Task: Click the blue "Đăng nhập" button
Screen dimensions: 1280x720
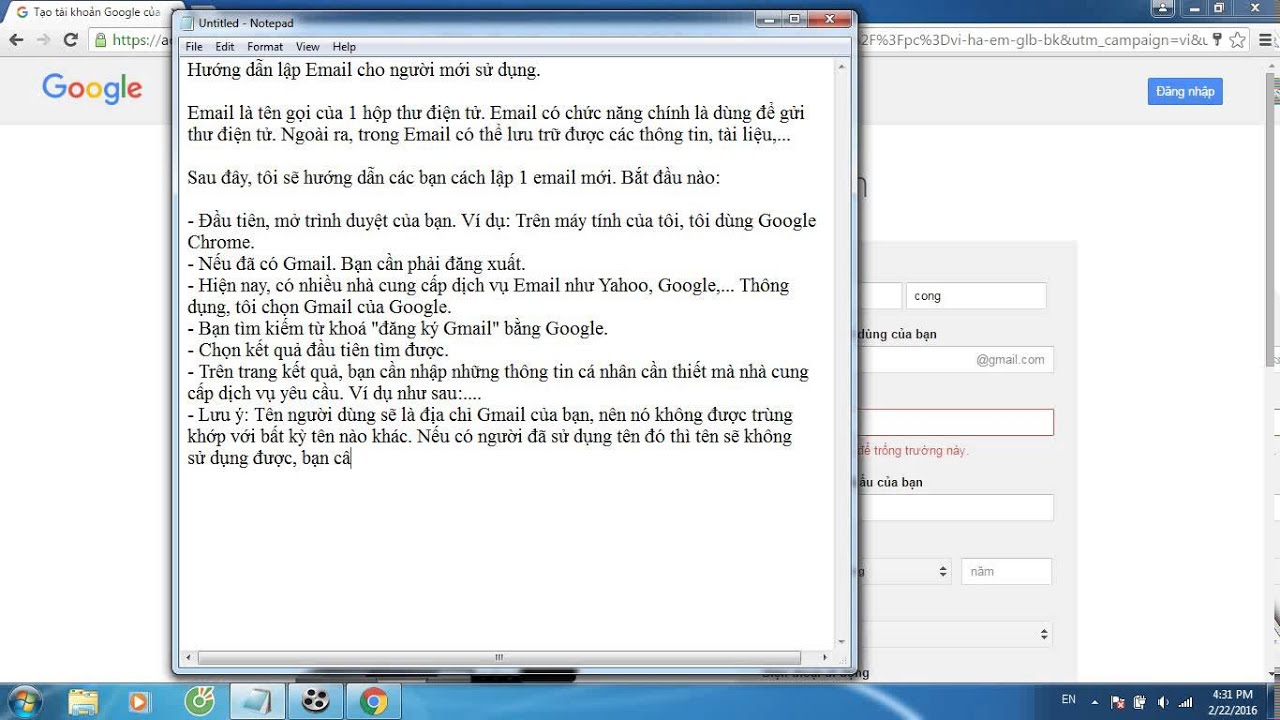Action: [x=1185, y=91]
